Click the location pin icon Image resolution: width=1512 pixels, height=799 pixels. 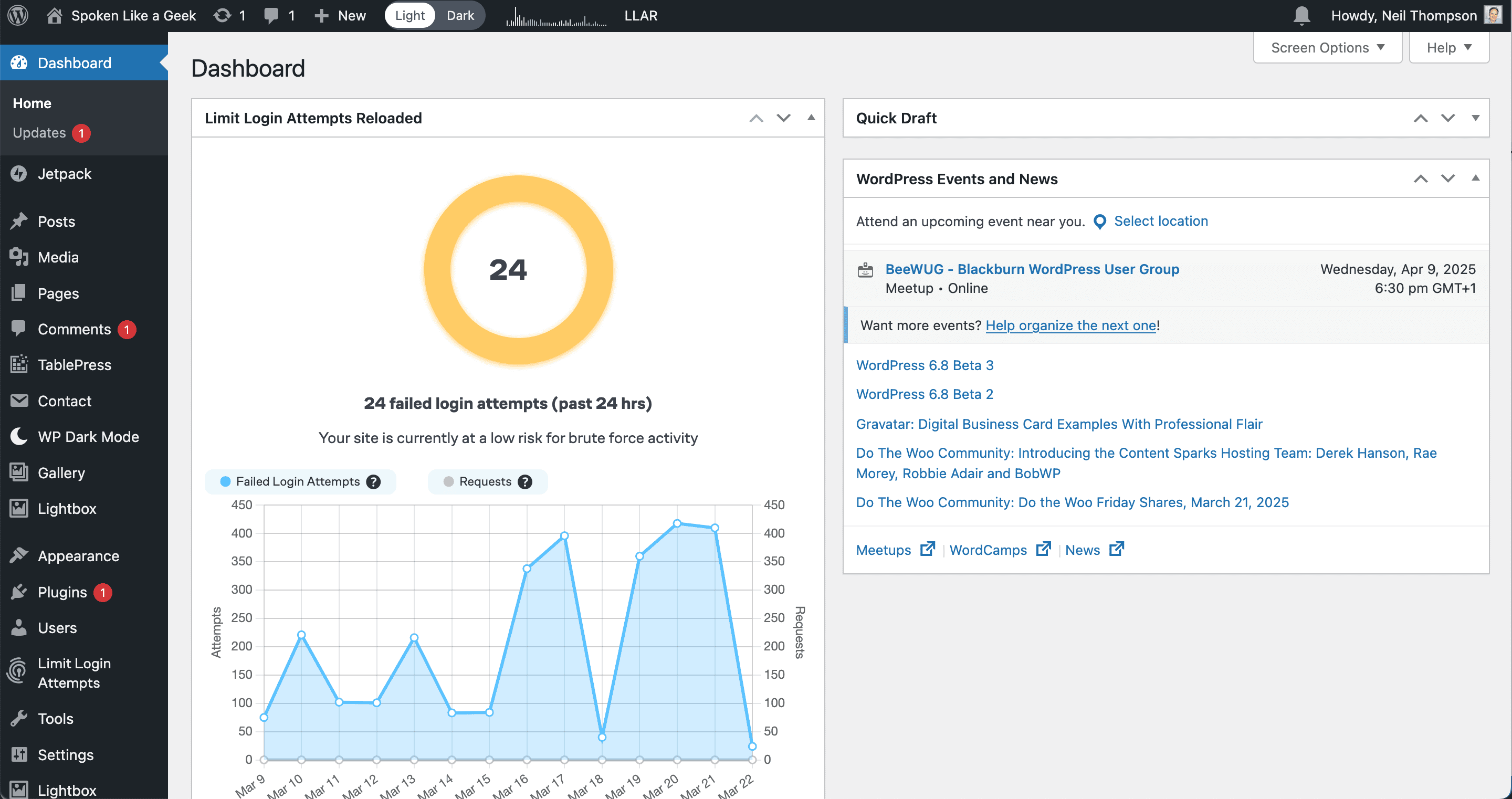tap(1100, 222)
